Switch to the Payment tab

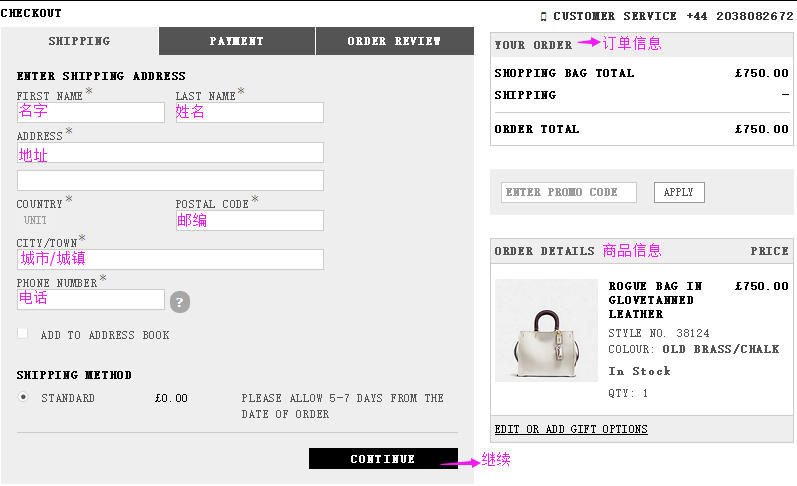(237, 41)
